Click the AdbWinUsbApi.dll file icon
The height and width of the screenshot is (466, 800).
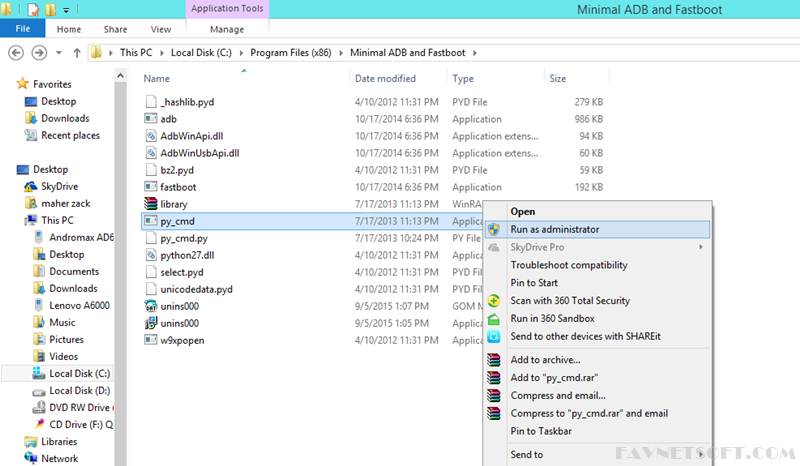click(151, 153)
